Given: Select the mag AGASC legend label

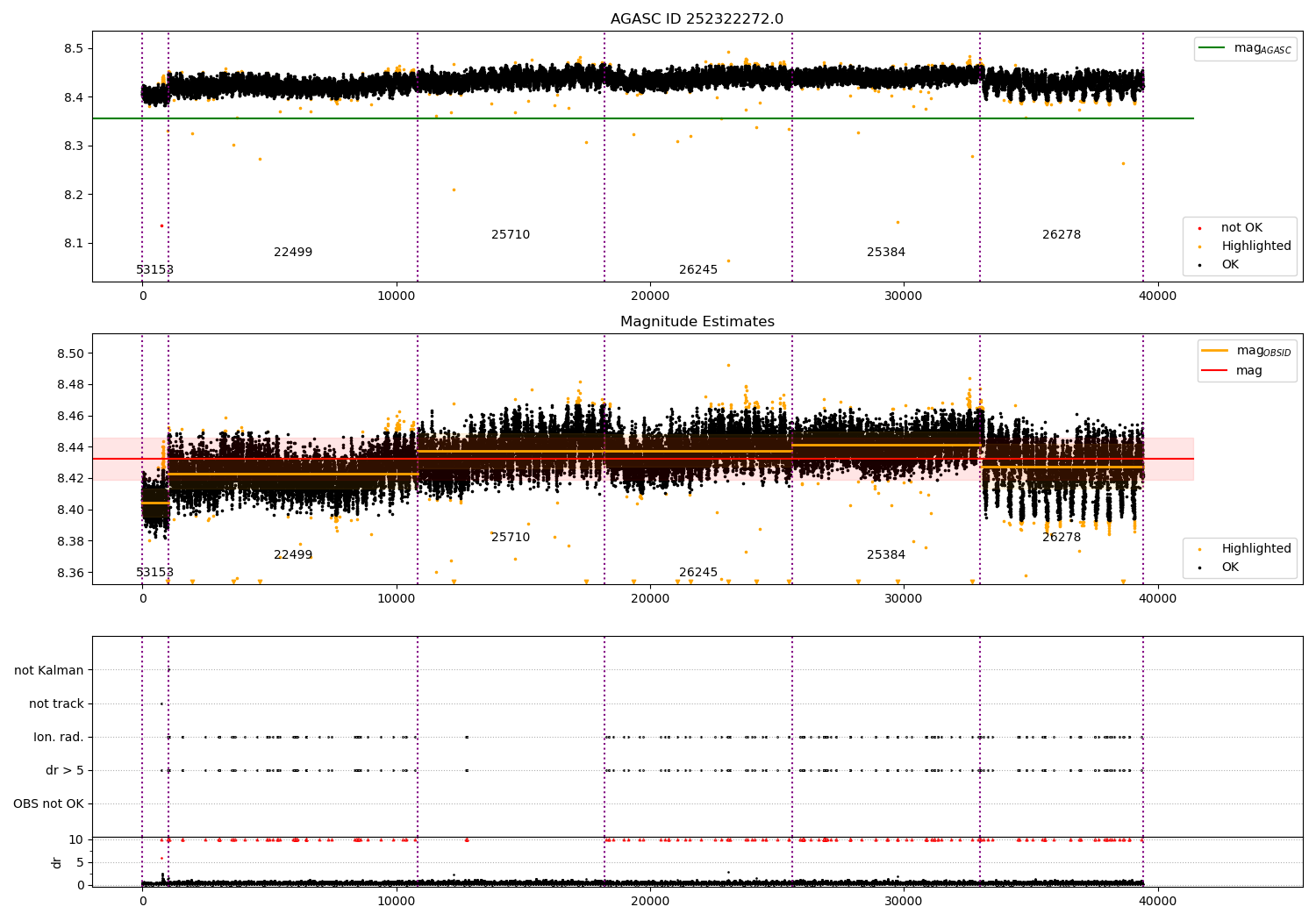Looking at the screenshot, I should pyautogui.click(x=1262, y=49).
